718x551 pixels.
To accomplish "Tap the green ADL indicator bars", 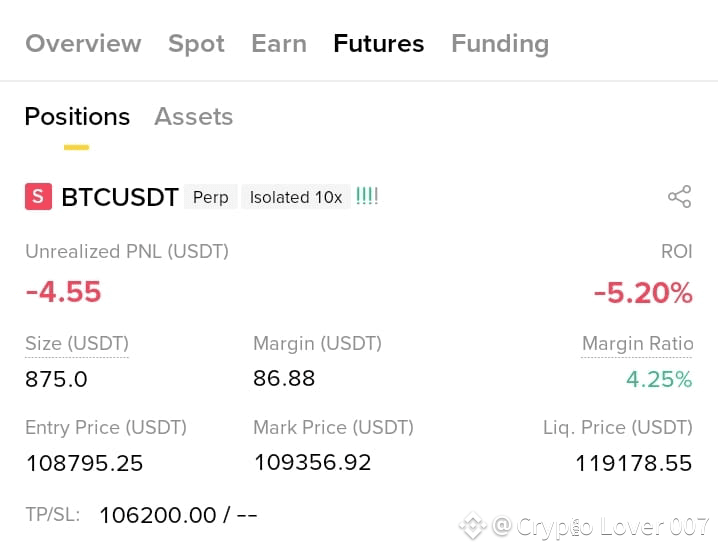I will 367,196.
